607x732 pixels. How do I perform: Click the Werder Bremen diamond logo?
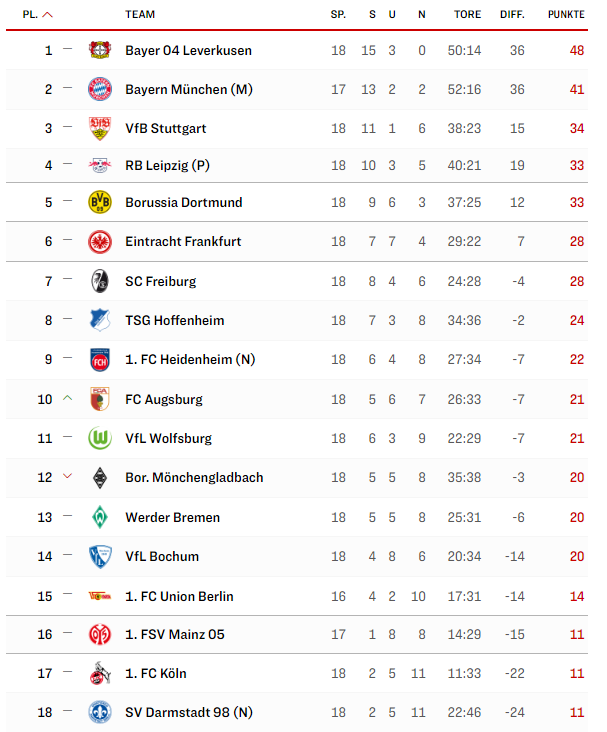(99, 517)
